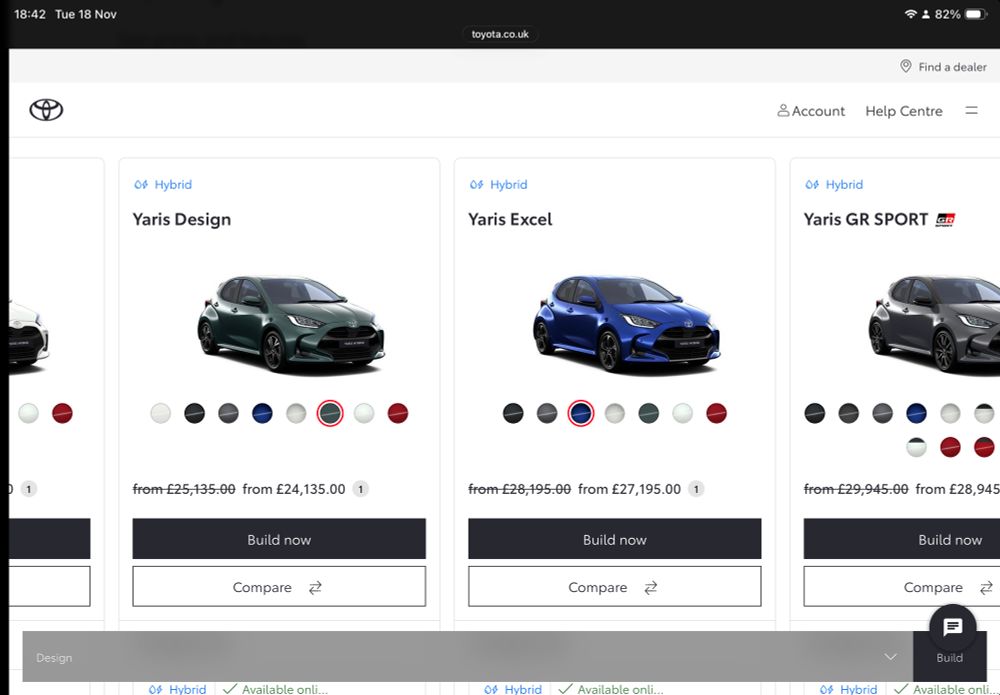The image size is (1000, 695).
Task: Click the Account menu item
Action: [818, 111]
